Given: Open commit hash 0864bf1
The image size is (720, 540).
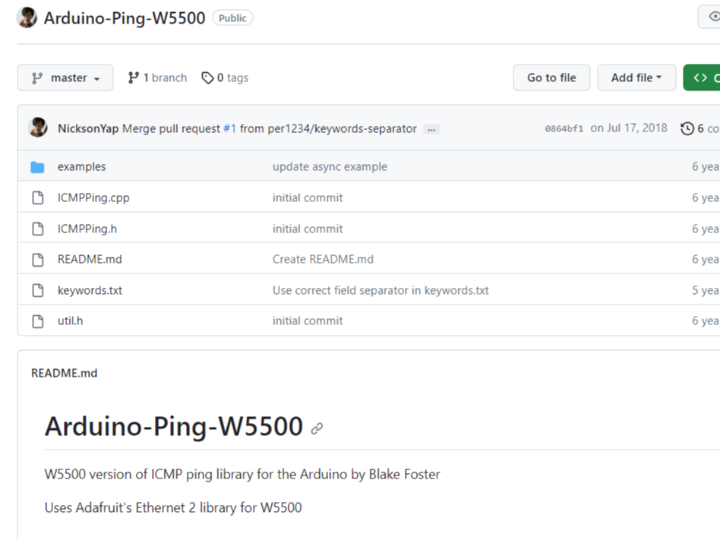Looking at the screenshot, I should pos(564,129).
